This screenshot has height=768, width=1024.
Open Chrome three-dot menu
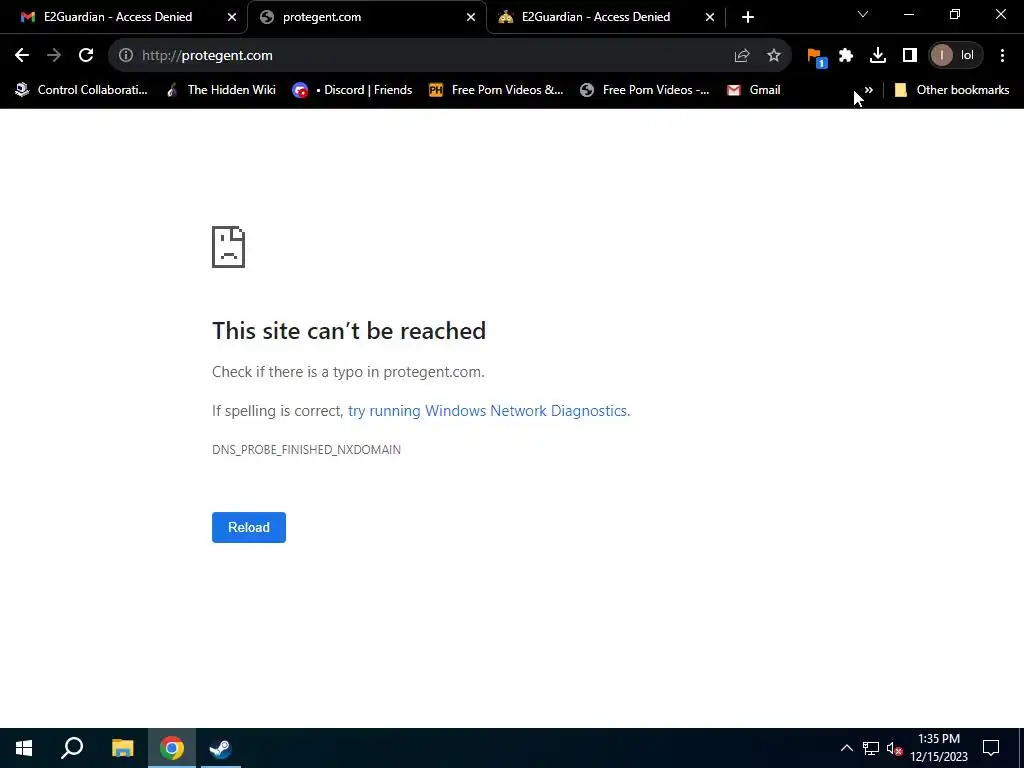point(1002,56)
